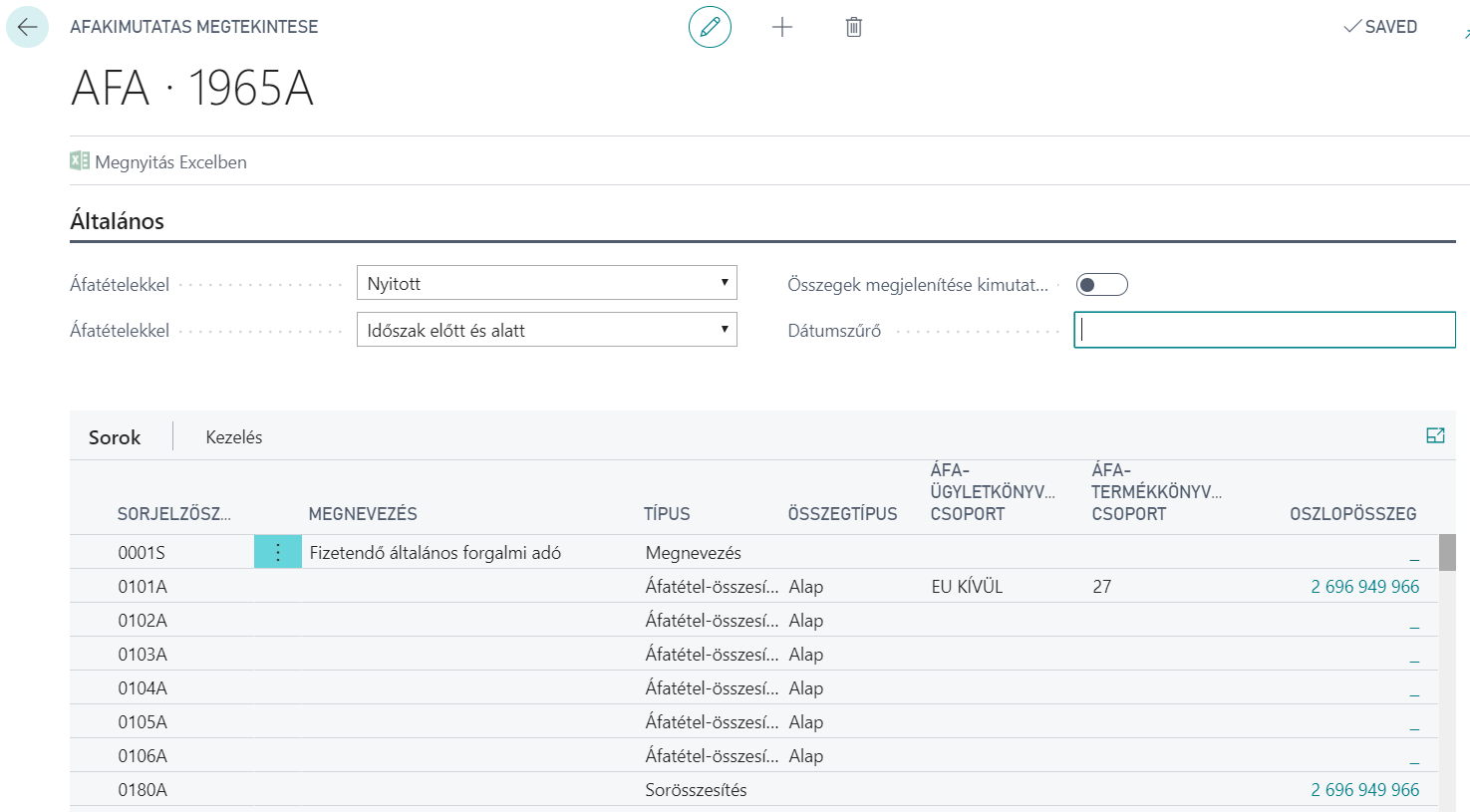Image resolution: width=1470 pixels, height=812 pixels.
Task: Click Megnevezés type cell in row 0001S
Action: pyautogui.click(x=694, y=553)
